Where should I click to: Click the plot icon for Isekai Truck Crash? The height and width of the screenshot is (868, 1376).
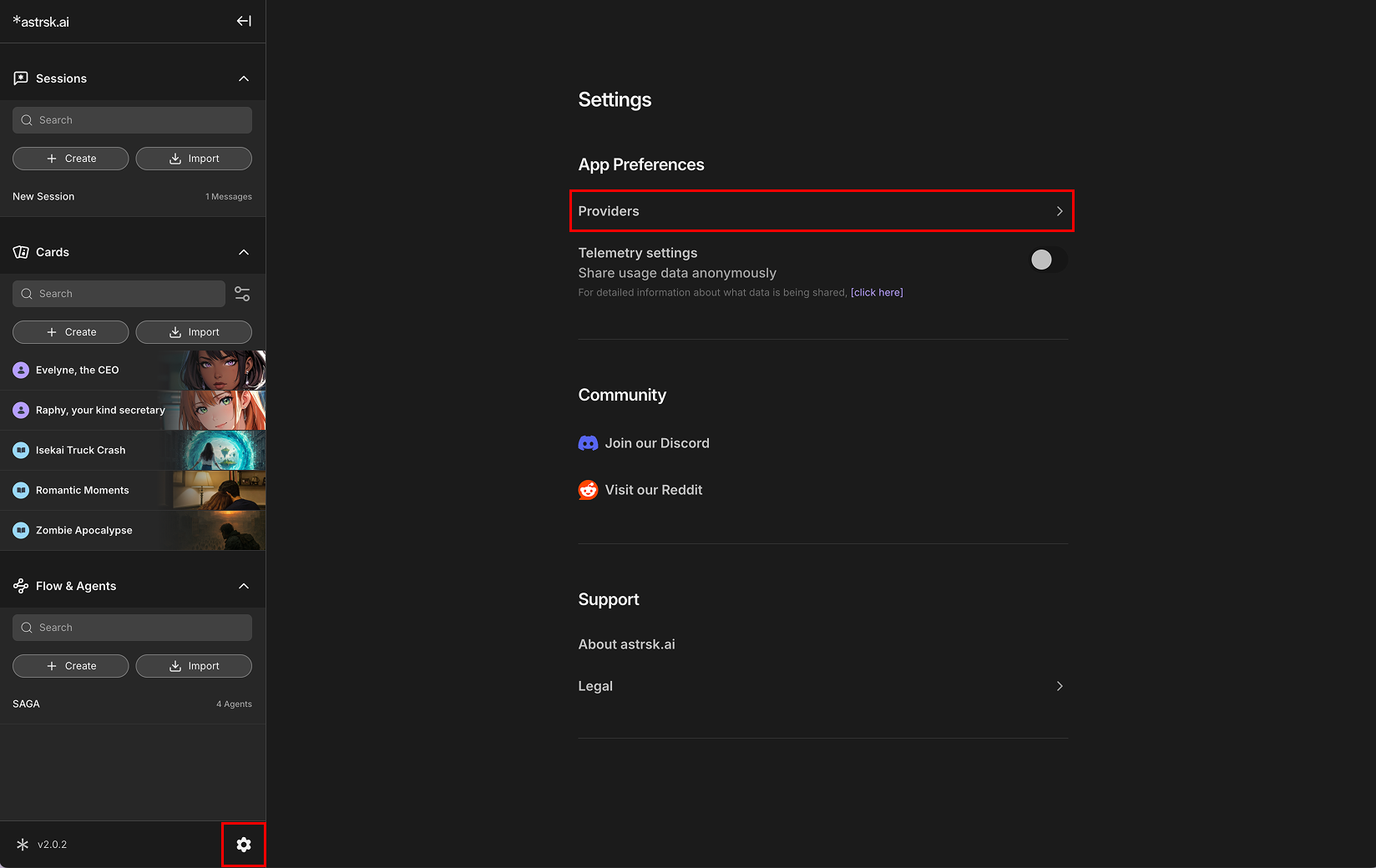[x=21, y=450]
